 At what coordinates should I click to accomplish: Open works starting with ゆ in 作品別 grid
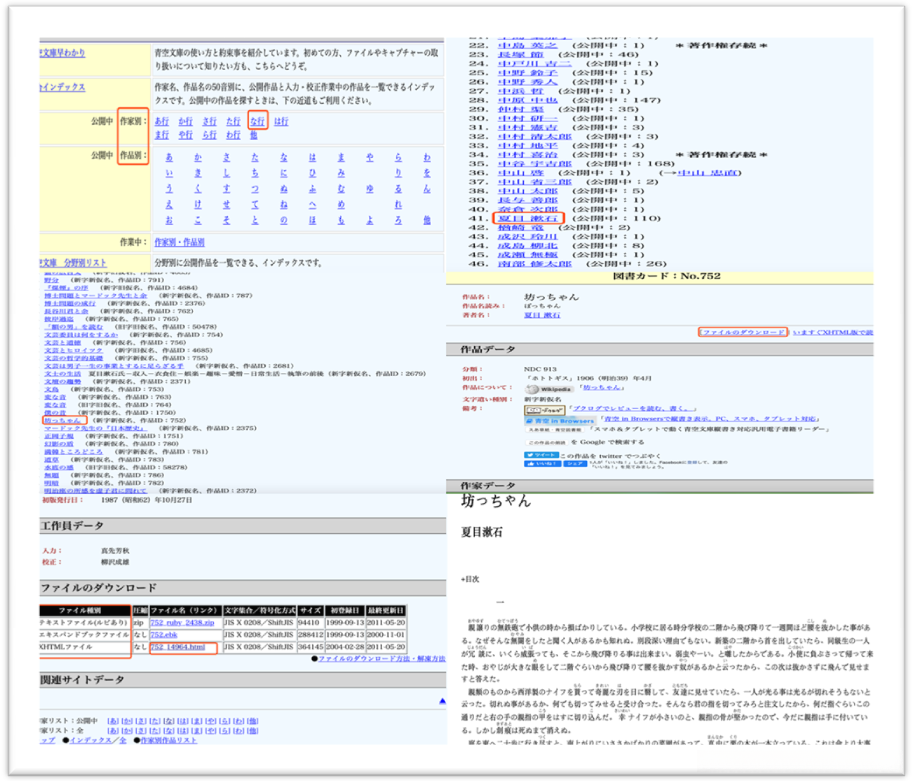pos(370,189)
